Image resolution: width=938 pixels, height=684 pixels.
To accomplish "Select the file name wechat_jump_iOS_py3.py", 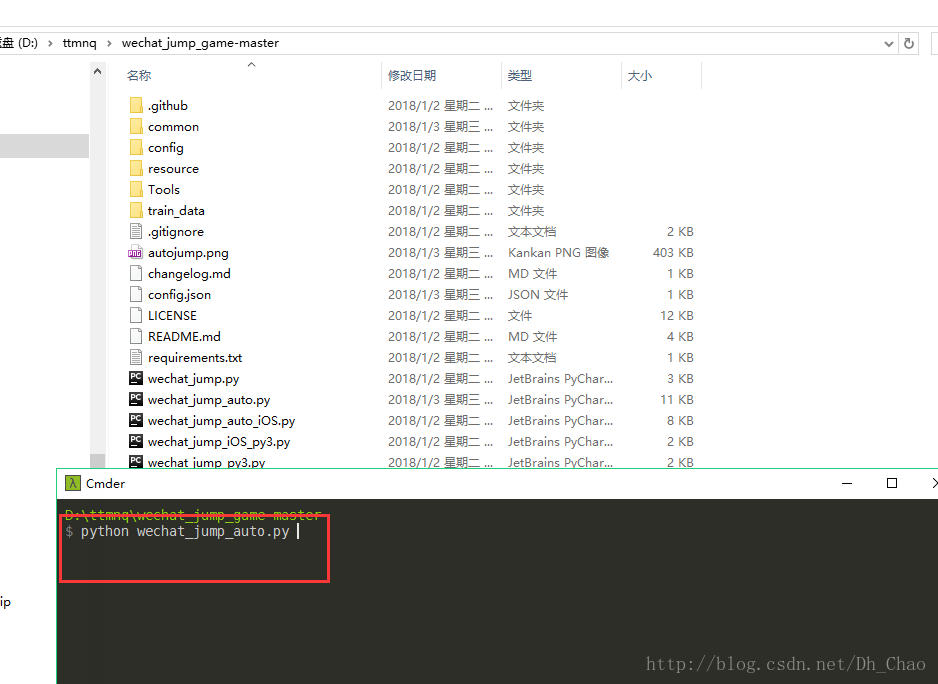I will [x=219, y=442].
